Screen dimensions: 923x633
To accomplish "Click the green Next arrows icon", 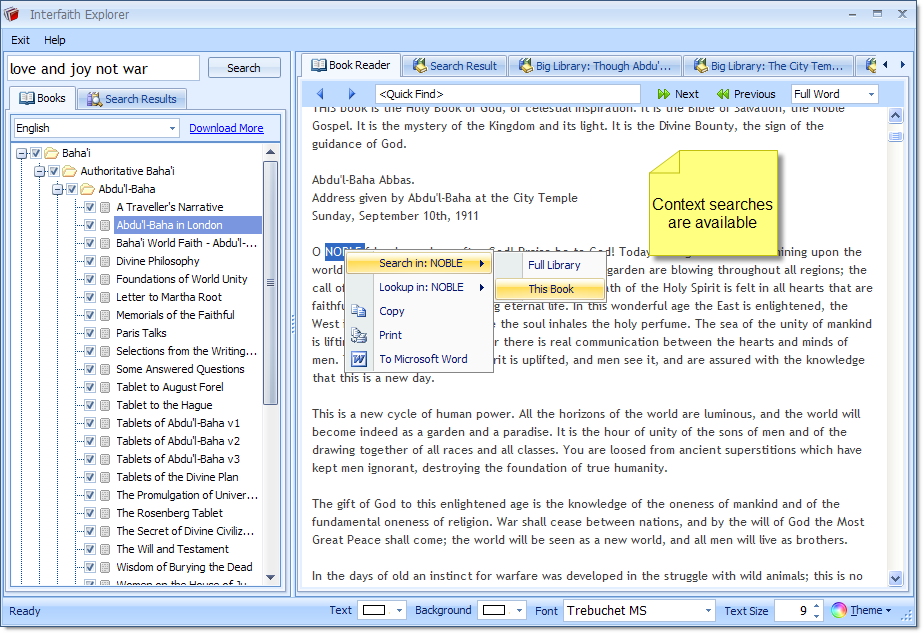I will coord(663,94).
